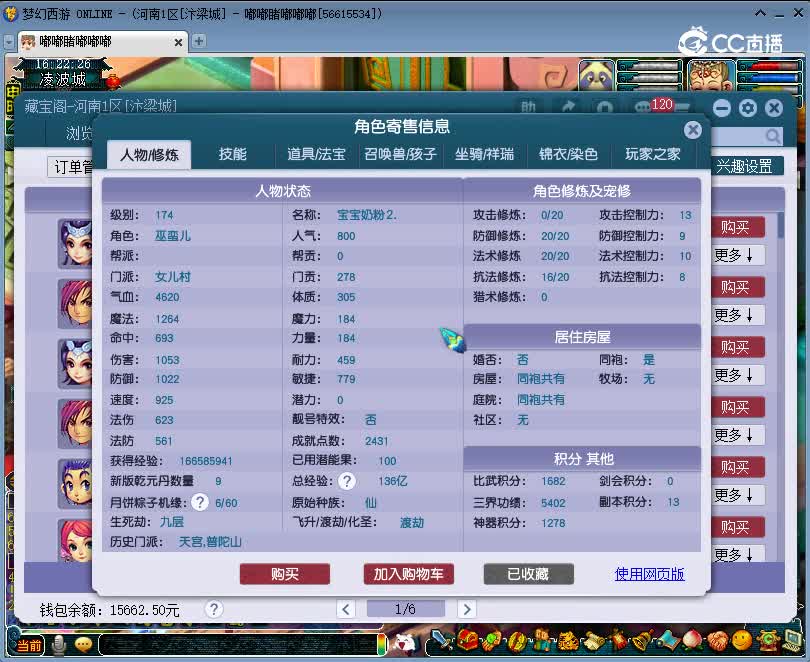The height and width of the screenshot is (662, 810).
Task: Click the 已收藏 button
Action: click(x=528, y=574)
